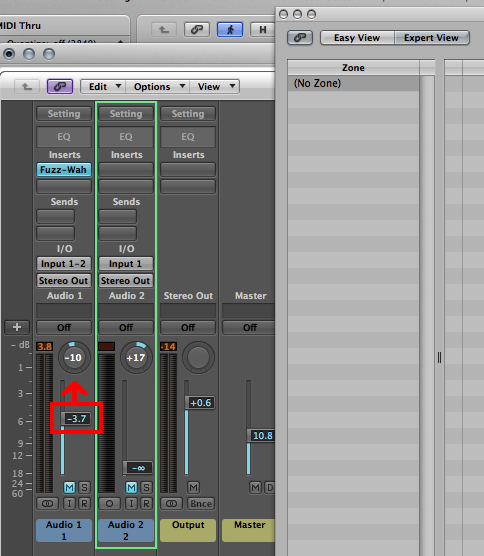This screenshot has height=556, width=484.
Task: Switch to Easy View
Action: [357, 37]
